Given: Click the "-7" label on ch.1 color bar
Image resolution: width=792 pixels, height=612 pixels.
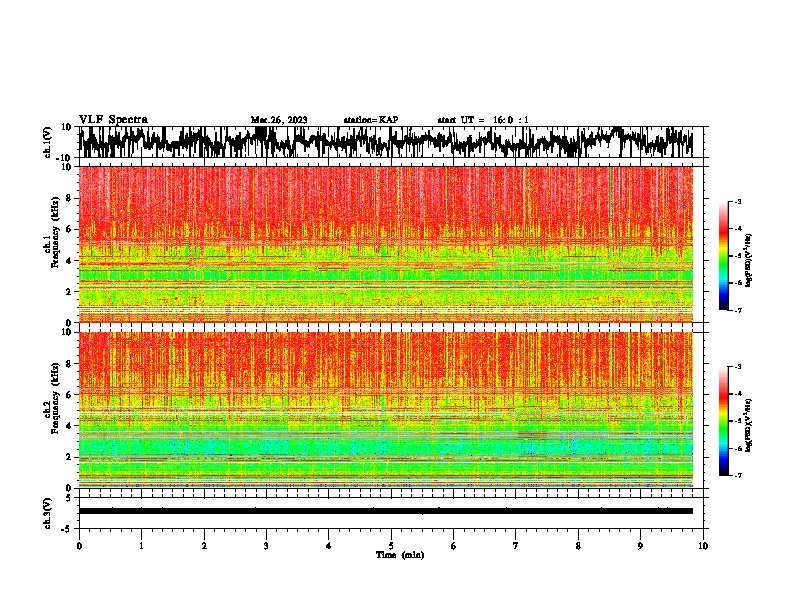Looking at the screenshot, I should [737, 310].
